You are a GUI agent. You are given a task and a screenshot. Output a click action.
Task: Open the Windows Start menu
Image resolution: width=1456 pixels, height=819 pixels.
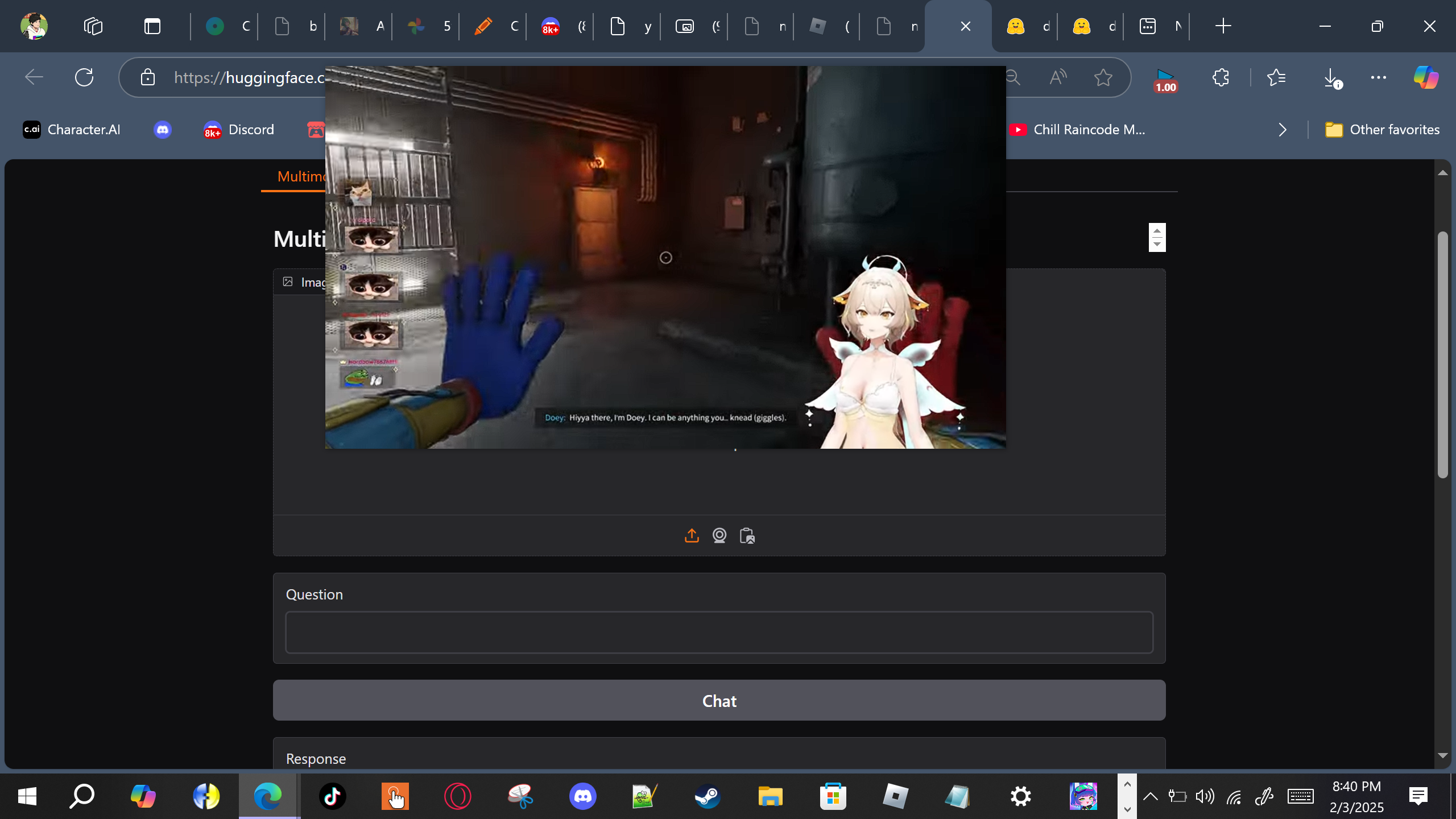tap(27, 796)
